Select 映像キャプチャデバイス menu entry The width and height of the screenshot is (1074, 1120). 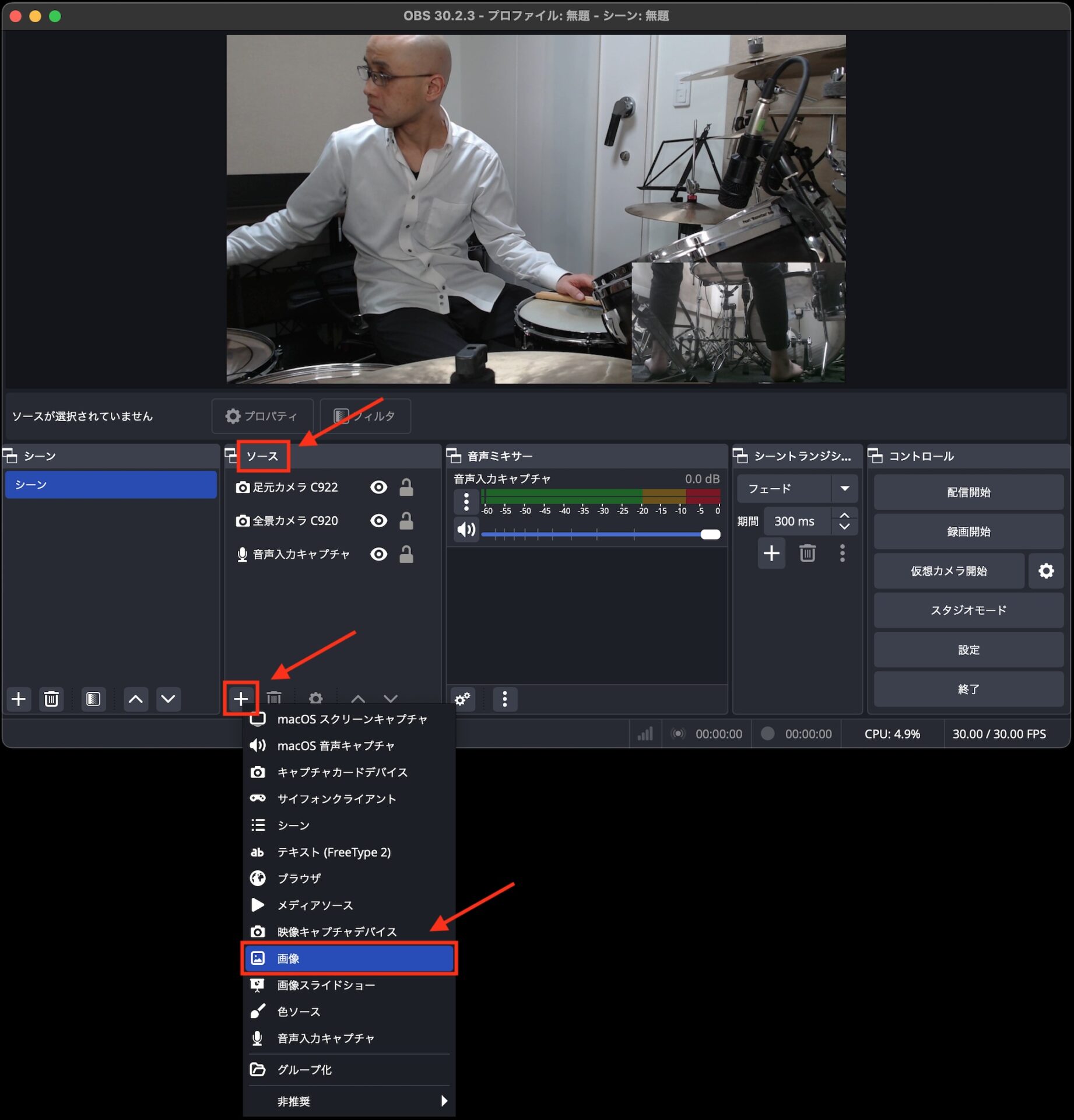coord(349,932)
